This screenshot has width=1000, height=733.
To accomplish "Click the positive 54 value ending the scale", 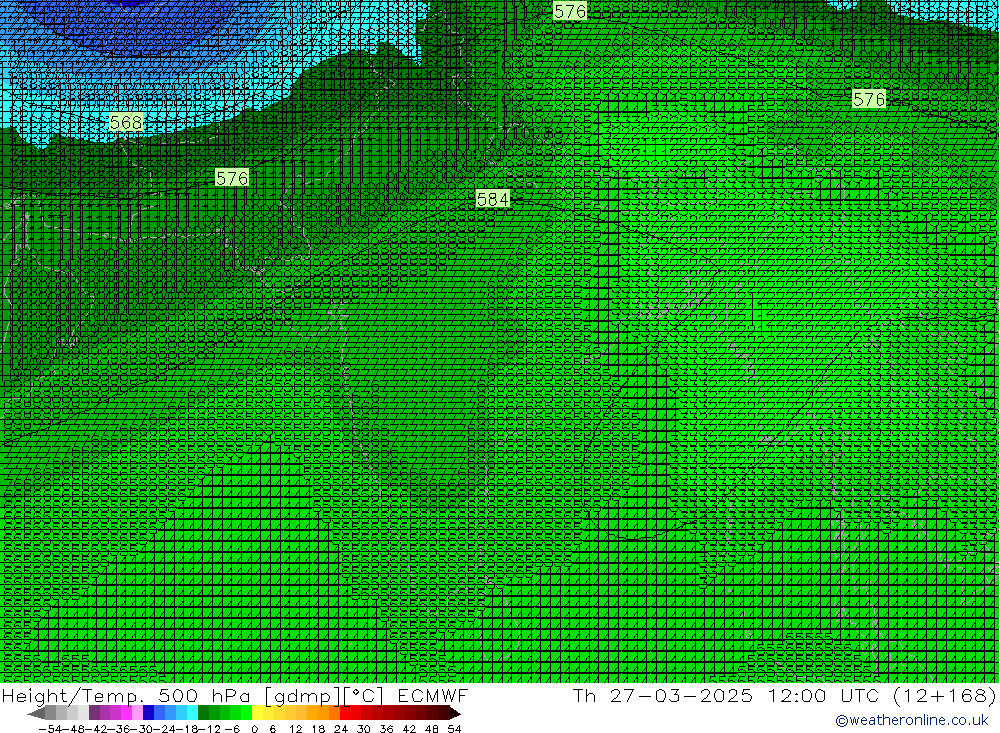I will (454, 729).
